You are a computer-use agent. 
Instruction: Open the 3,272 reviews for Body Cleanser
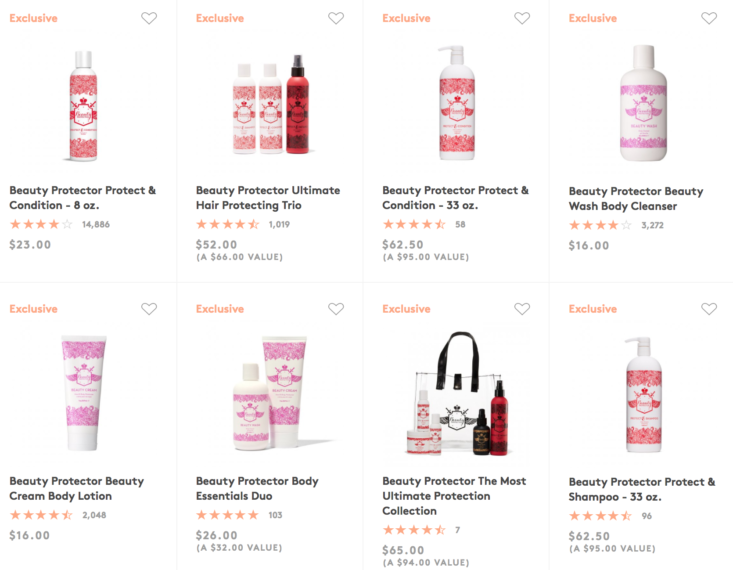[x=652, y=226]
